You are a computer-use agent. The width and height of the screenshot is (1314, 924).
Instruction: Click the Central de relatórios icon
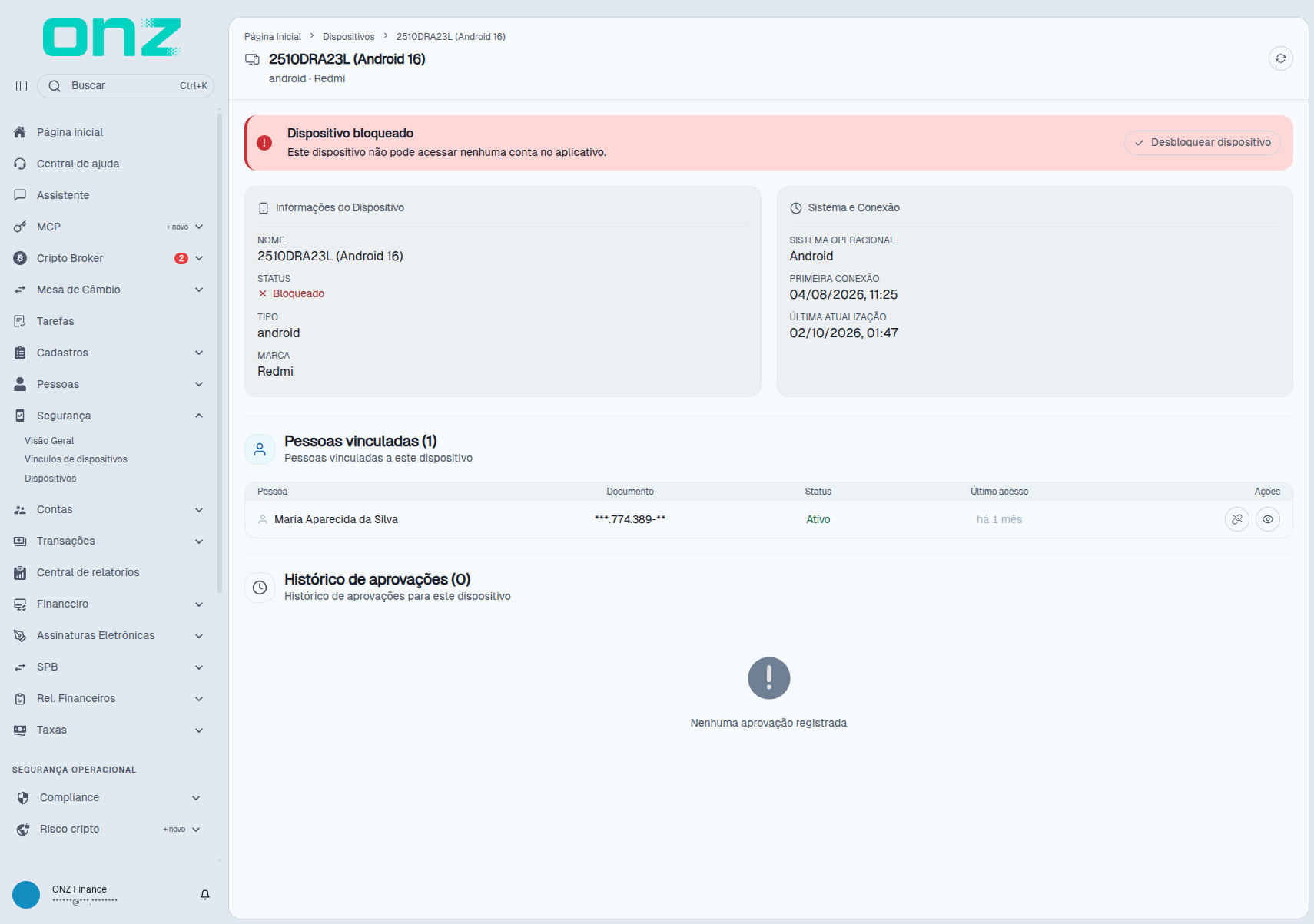pyautogui.click(x=20, y=573)
